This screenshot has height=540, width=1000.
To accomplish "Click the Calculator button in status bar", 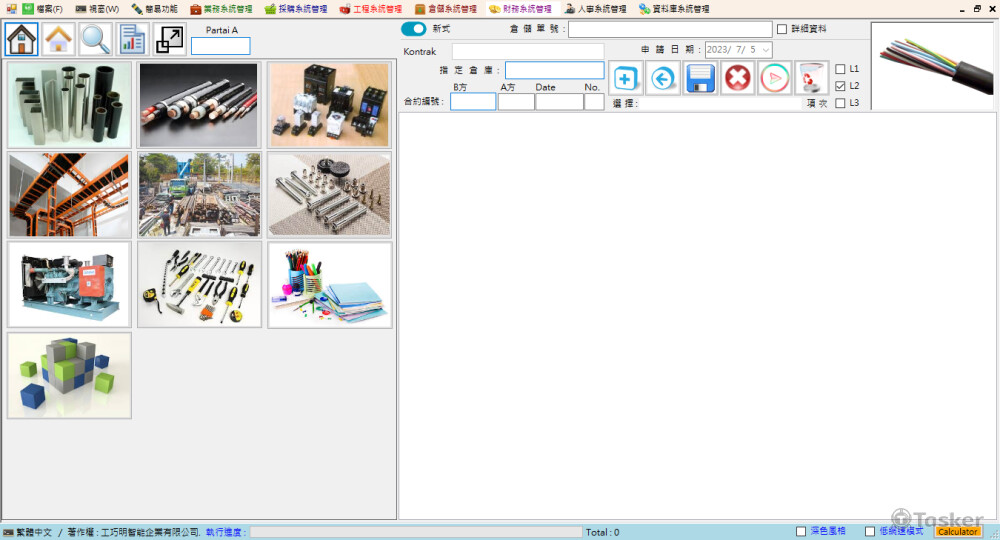I will (x=957, y=532).
